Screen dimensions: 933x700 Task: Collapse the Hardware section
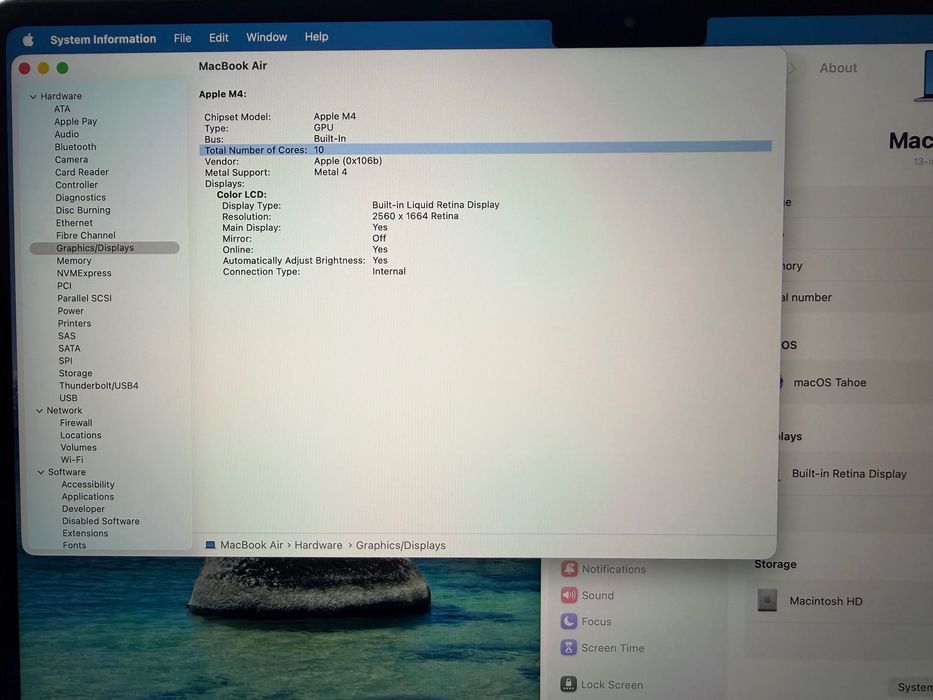click(33, 96)
